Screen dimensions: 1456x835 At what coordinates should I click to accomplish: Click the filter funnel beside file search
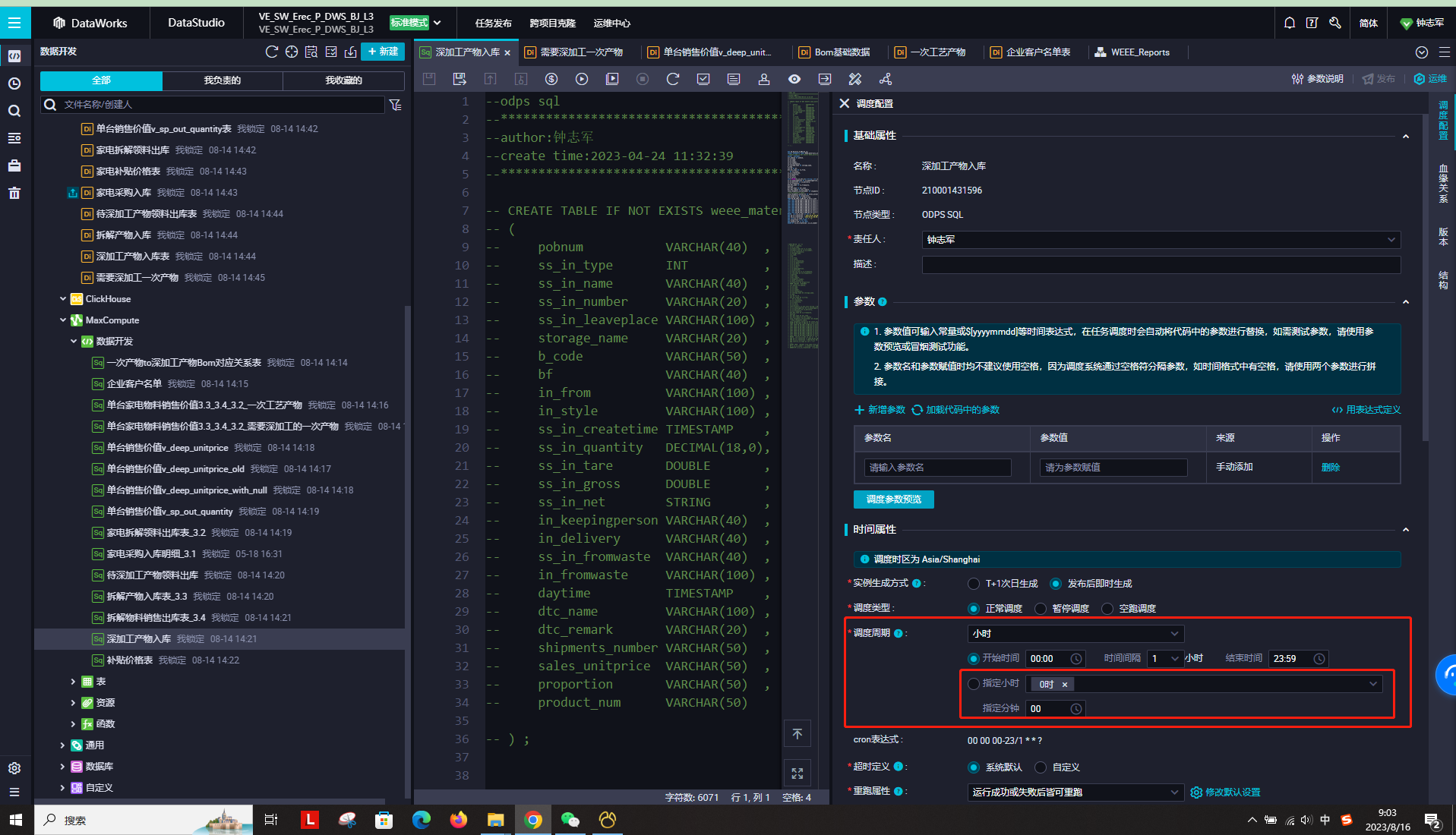[x=396, y=105]
